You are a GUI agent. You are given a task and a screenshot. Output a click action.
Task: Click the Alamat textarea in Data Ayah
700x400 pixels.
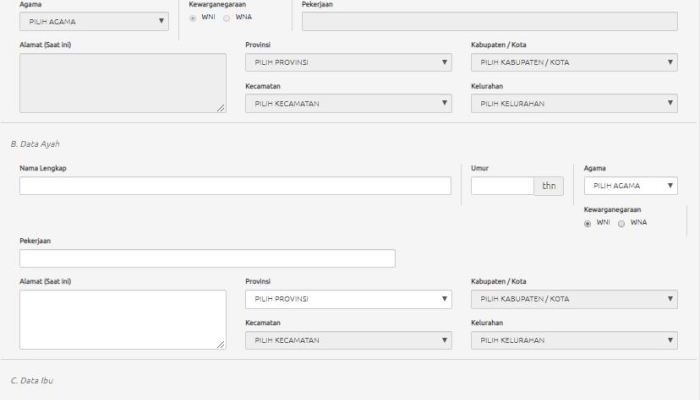coord(122,319)
